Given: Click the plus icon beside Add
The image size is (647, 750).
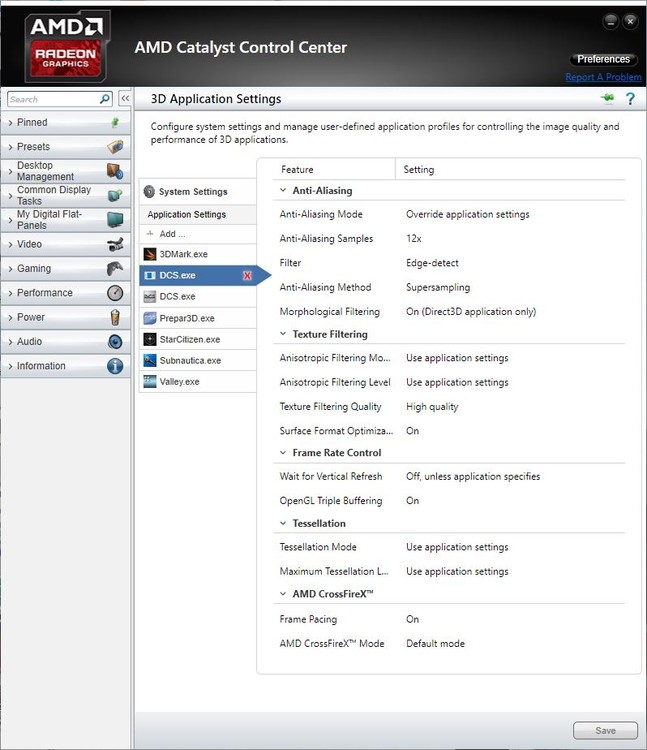Looking at the screenshot, I should (150, 234).
